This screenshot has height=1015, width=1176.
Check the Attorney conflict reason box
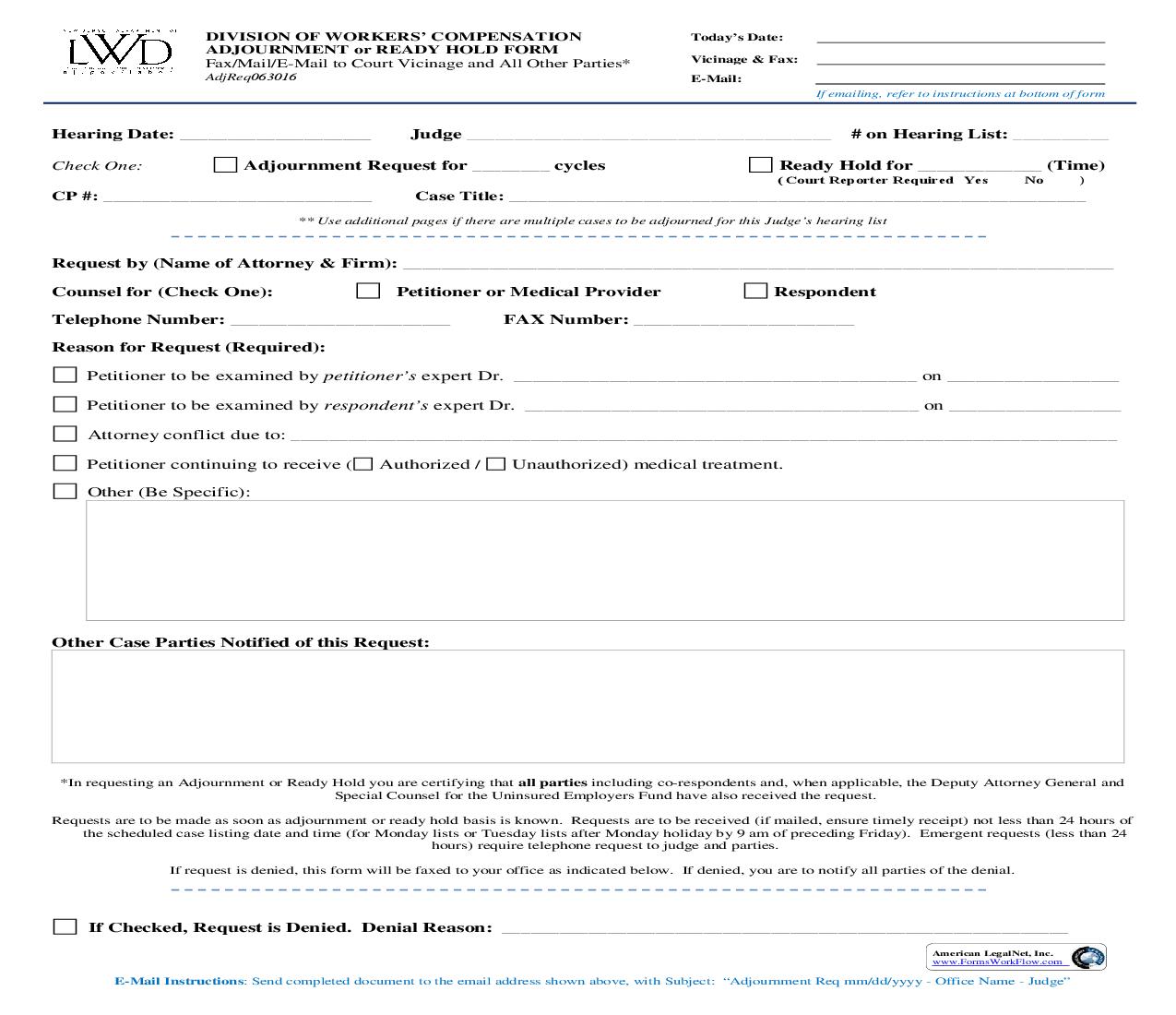click(x=65, y=432)
